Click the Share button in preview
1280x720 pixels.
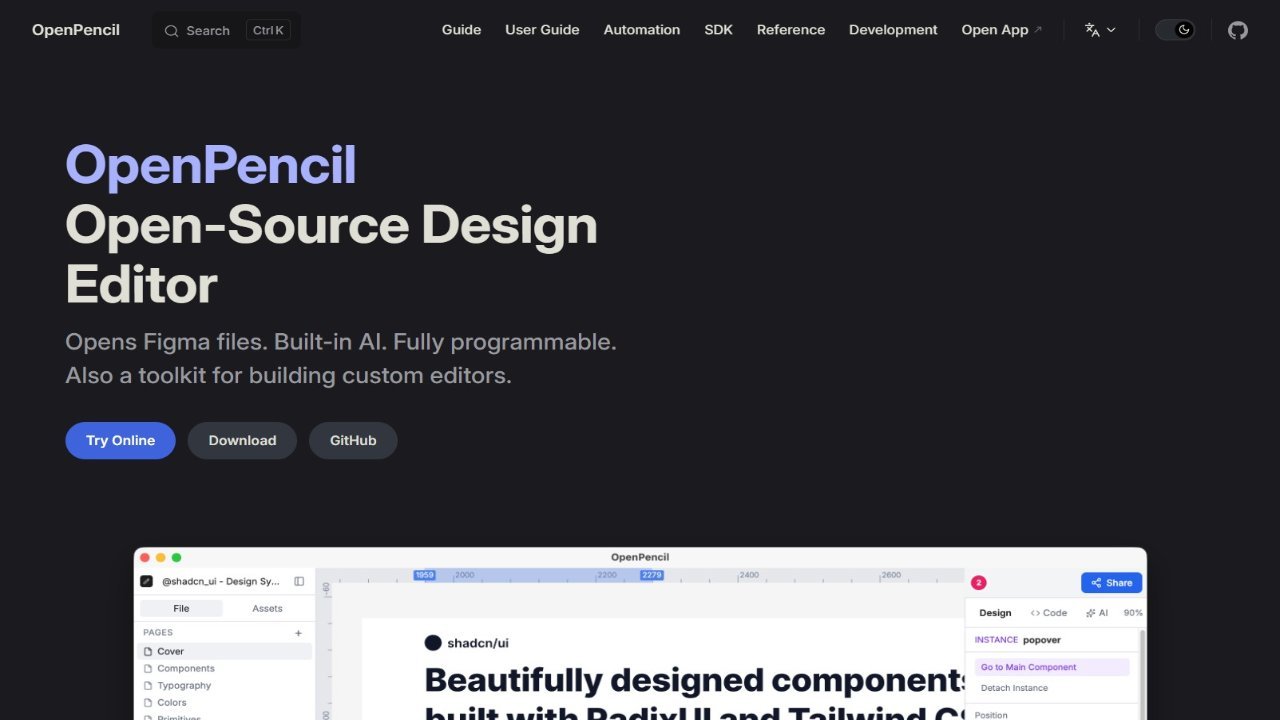1111,583
